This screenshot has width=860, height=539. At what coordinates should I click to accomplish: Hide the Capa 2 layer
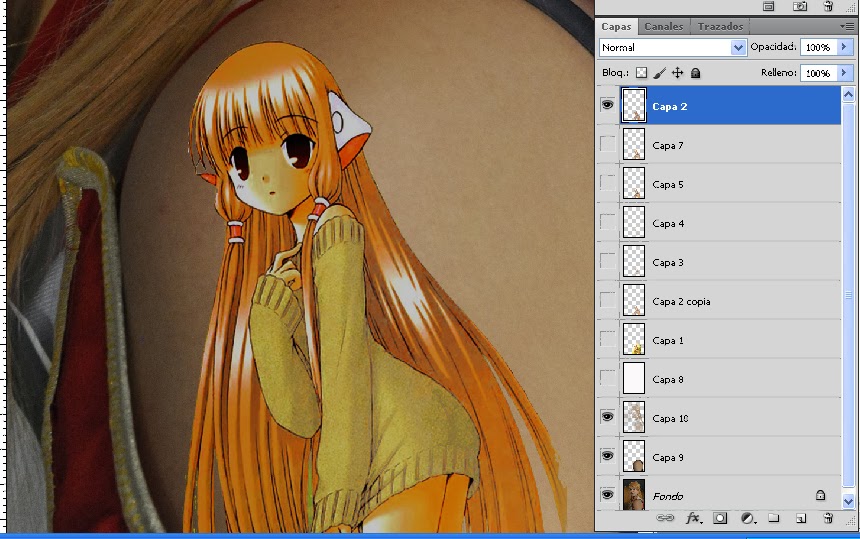tap(607, 105)
